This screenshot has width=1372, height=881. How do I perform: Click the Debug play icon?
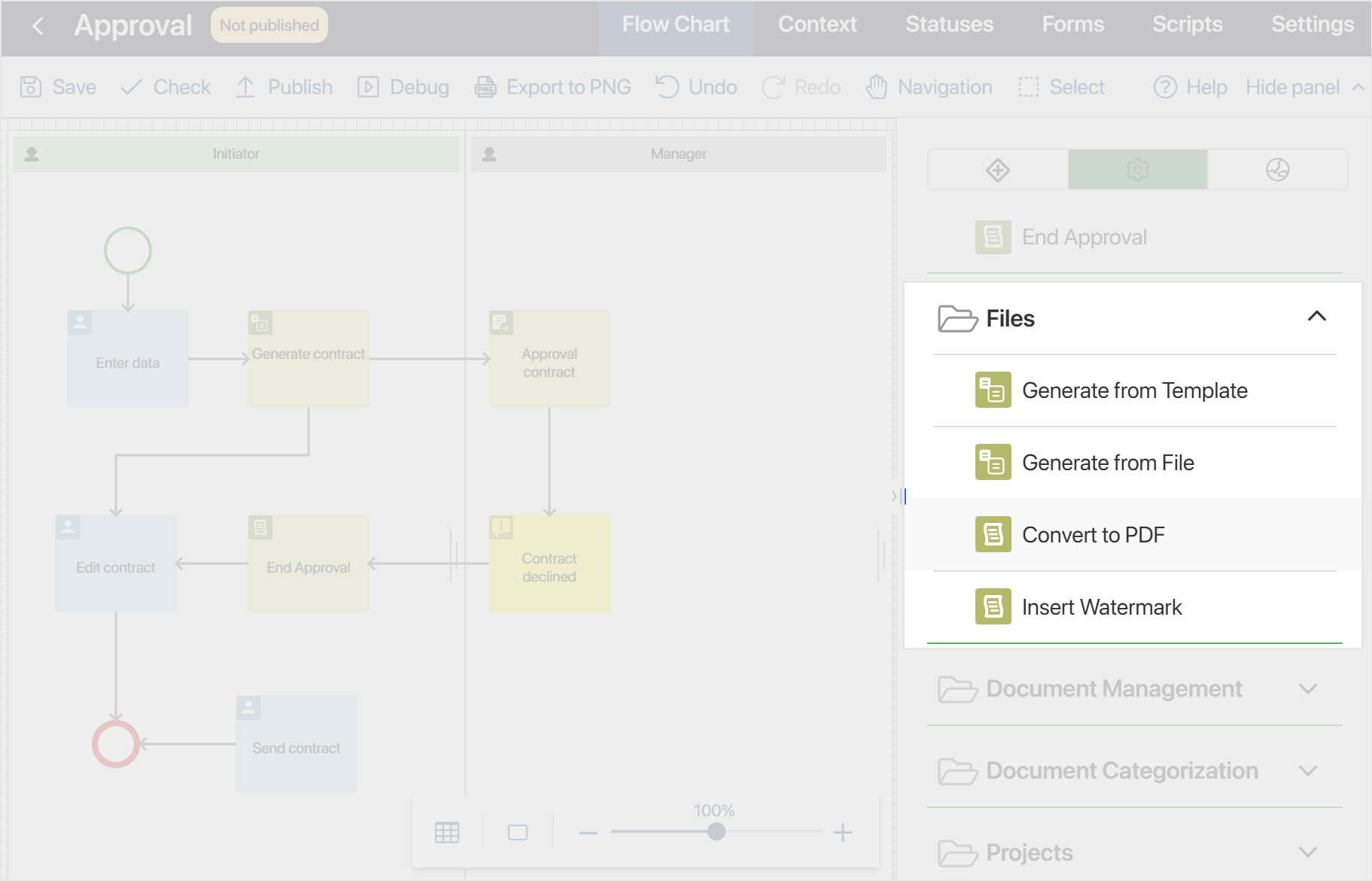(367, 87)
